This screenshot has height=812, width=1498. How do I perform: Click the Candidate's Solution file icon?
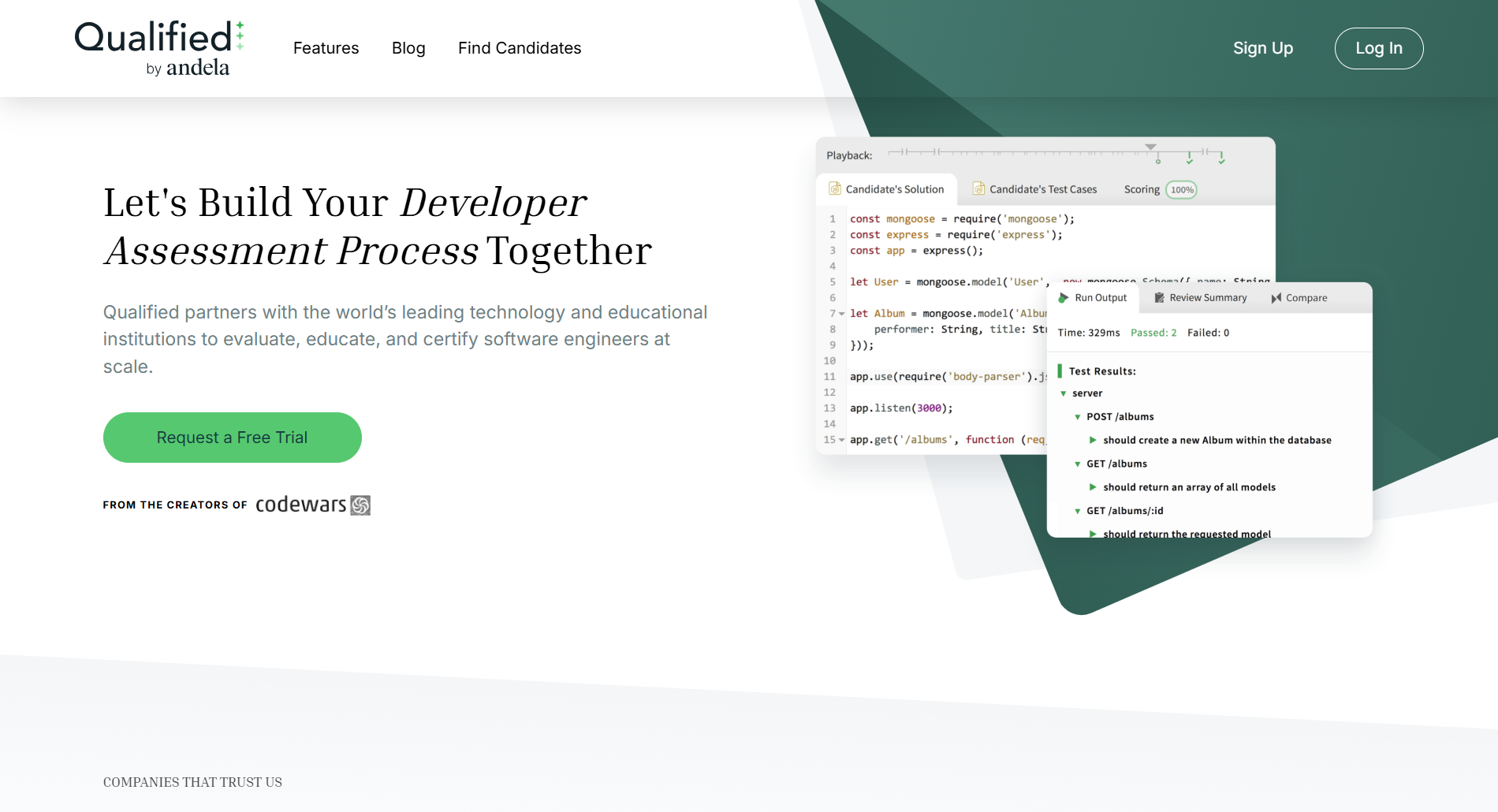834,188
